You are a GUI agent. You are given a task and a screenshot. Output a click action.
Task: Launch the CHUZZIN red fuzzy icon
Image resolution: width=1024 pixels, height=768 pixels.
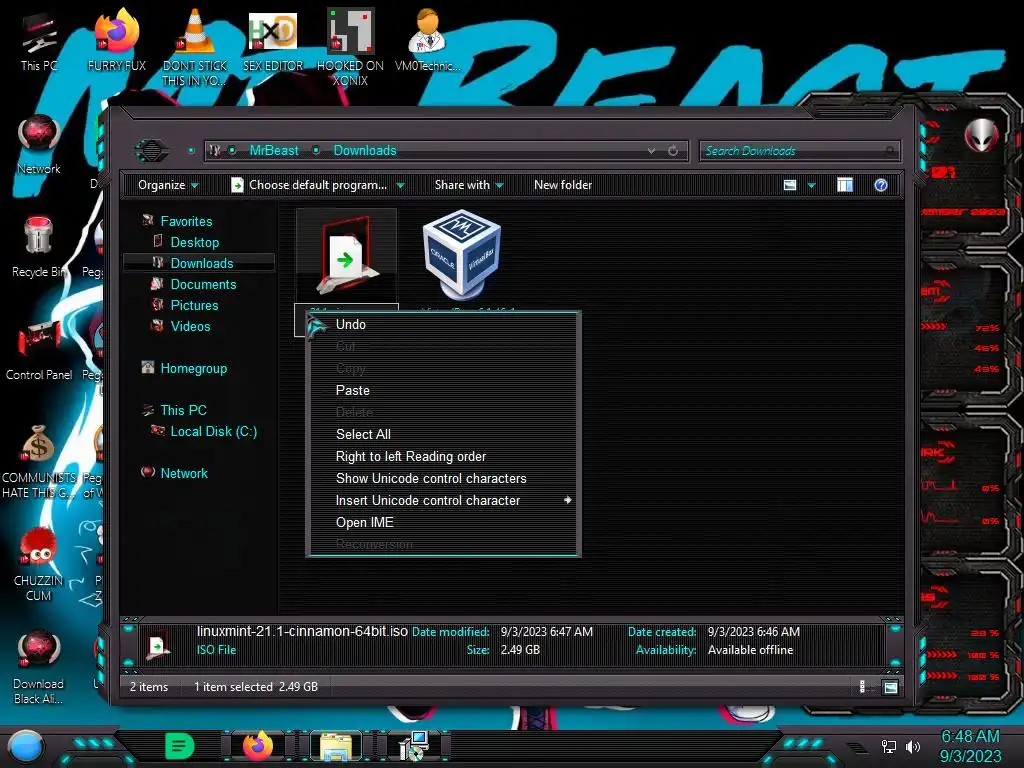point(39,564)
